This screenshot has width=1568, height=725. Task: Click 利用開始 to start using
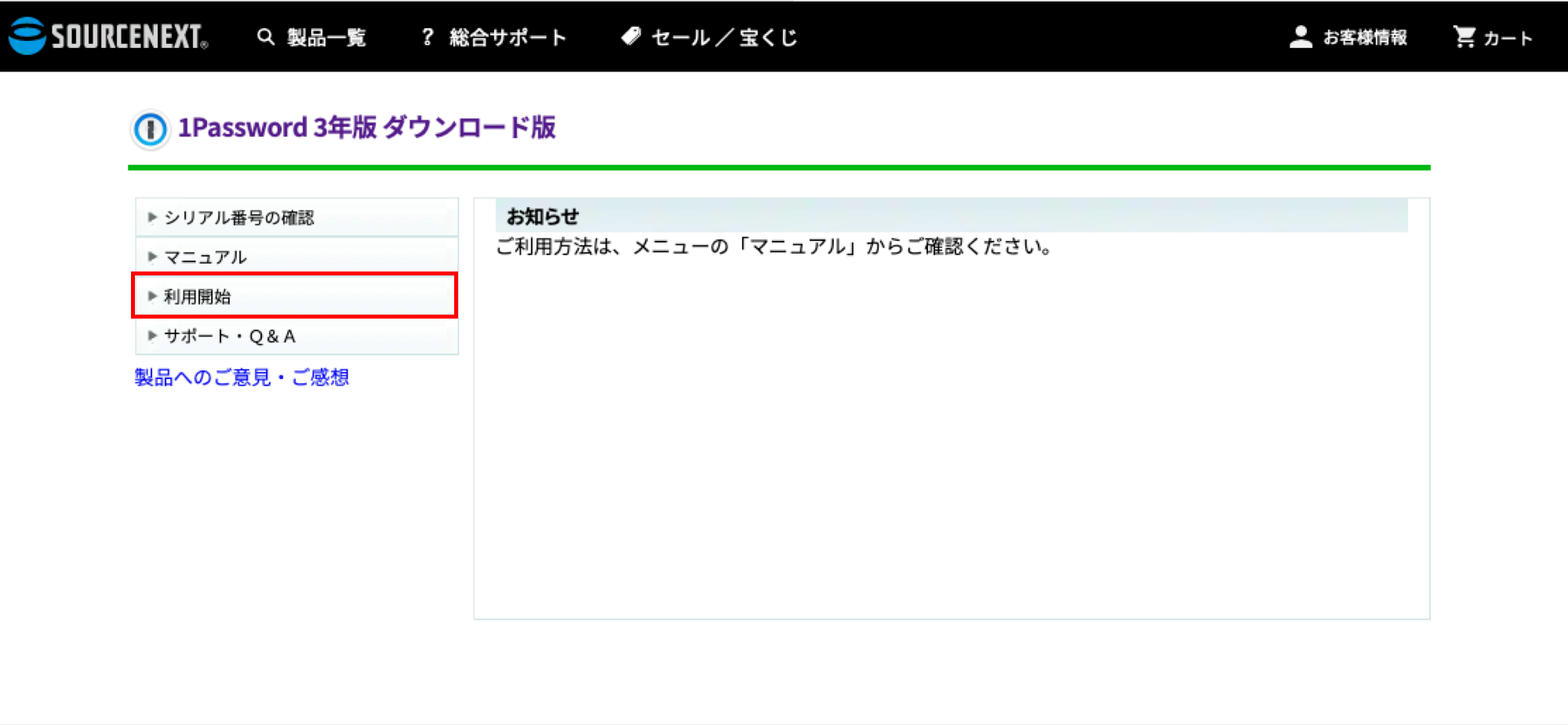click(x=295, y=296)
